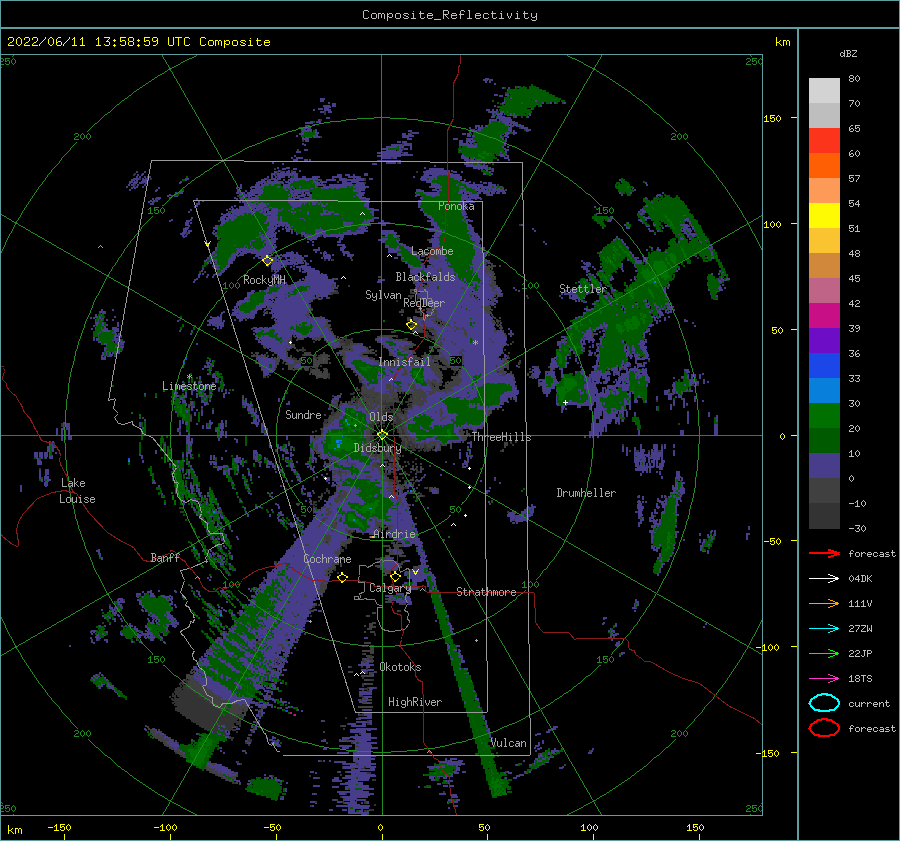Pick the cyan 27ZW arrow icon

(x=824, y=629)
